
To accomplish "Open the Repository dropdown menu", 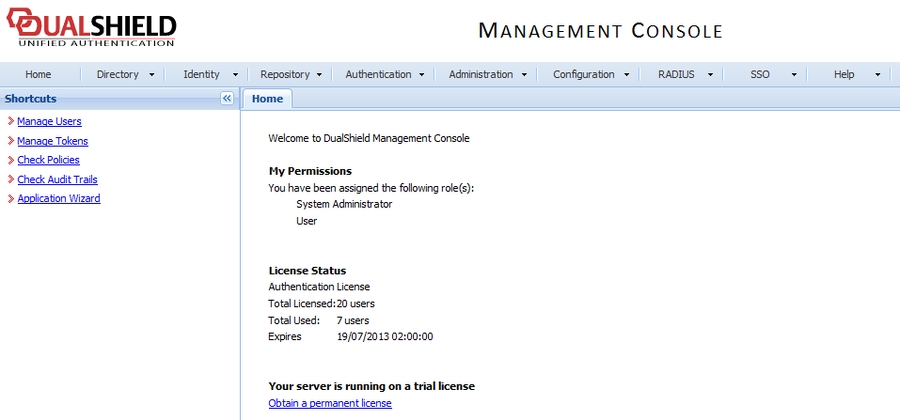I will (291, 74).
